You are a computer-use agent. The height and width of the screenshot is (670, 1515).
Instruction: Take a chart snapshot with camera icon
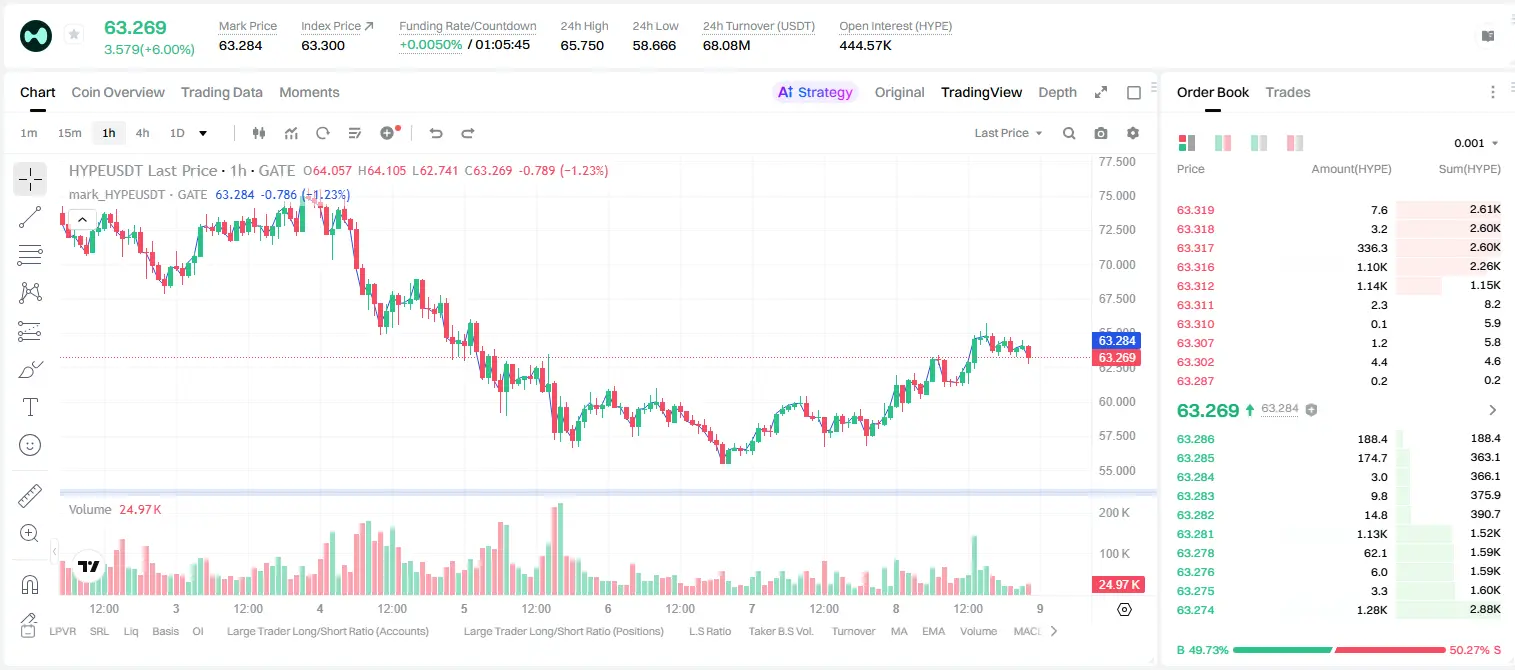[x=1101, y=133]
